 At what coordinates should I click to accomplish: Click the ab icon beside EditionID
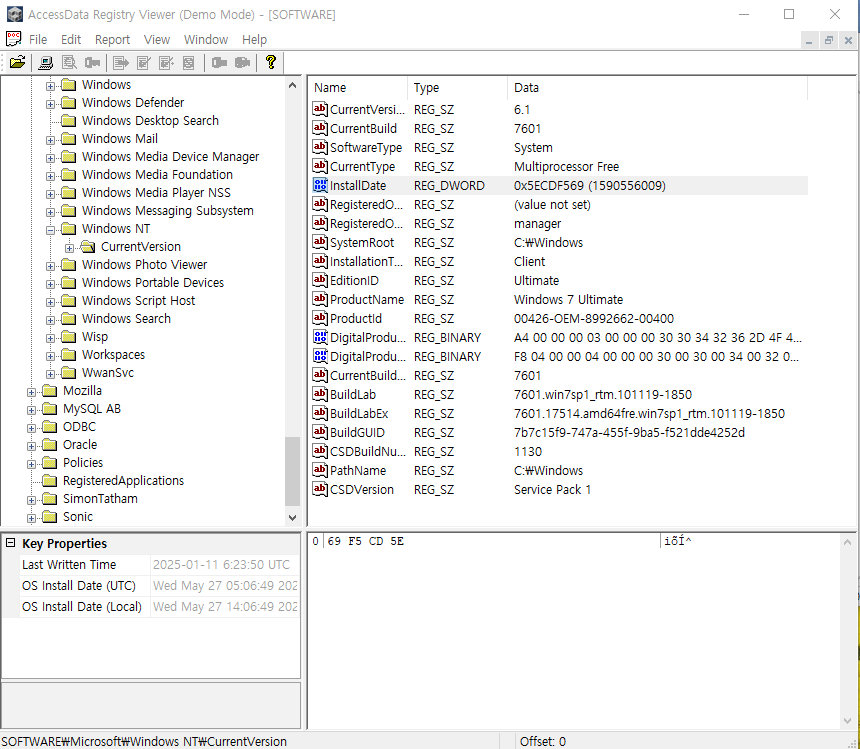[320, 280]
